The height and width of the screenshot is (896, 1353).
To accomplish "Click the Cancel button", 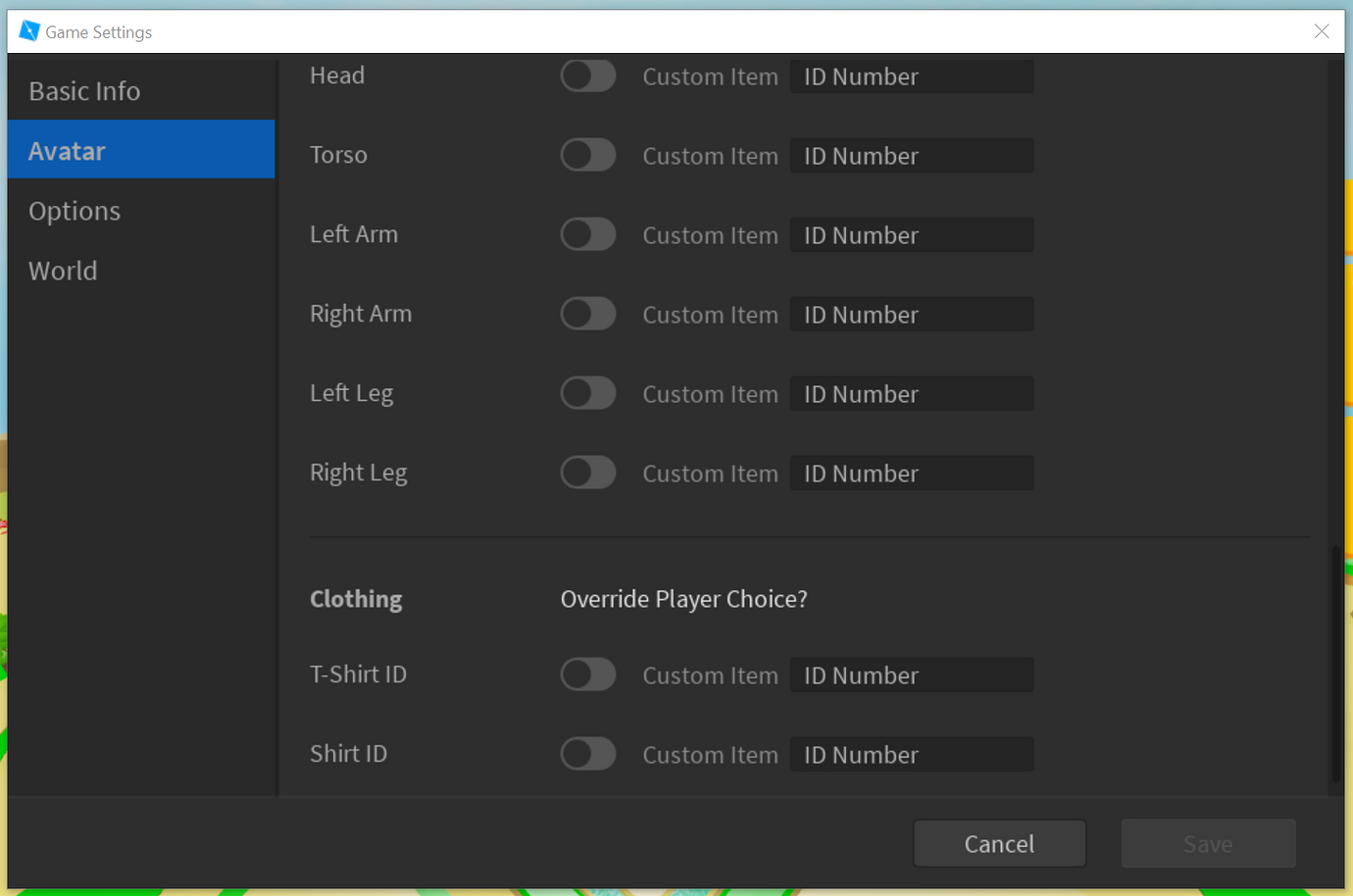I will [999, 843].
